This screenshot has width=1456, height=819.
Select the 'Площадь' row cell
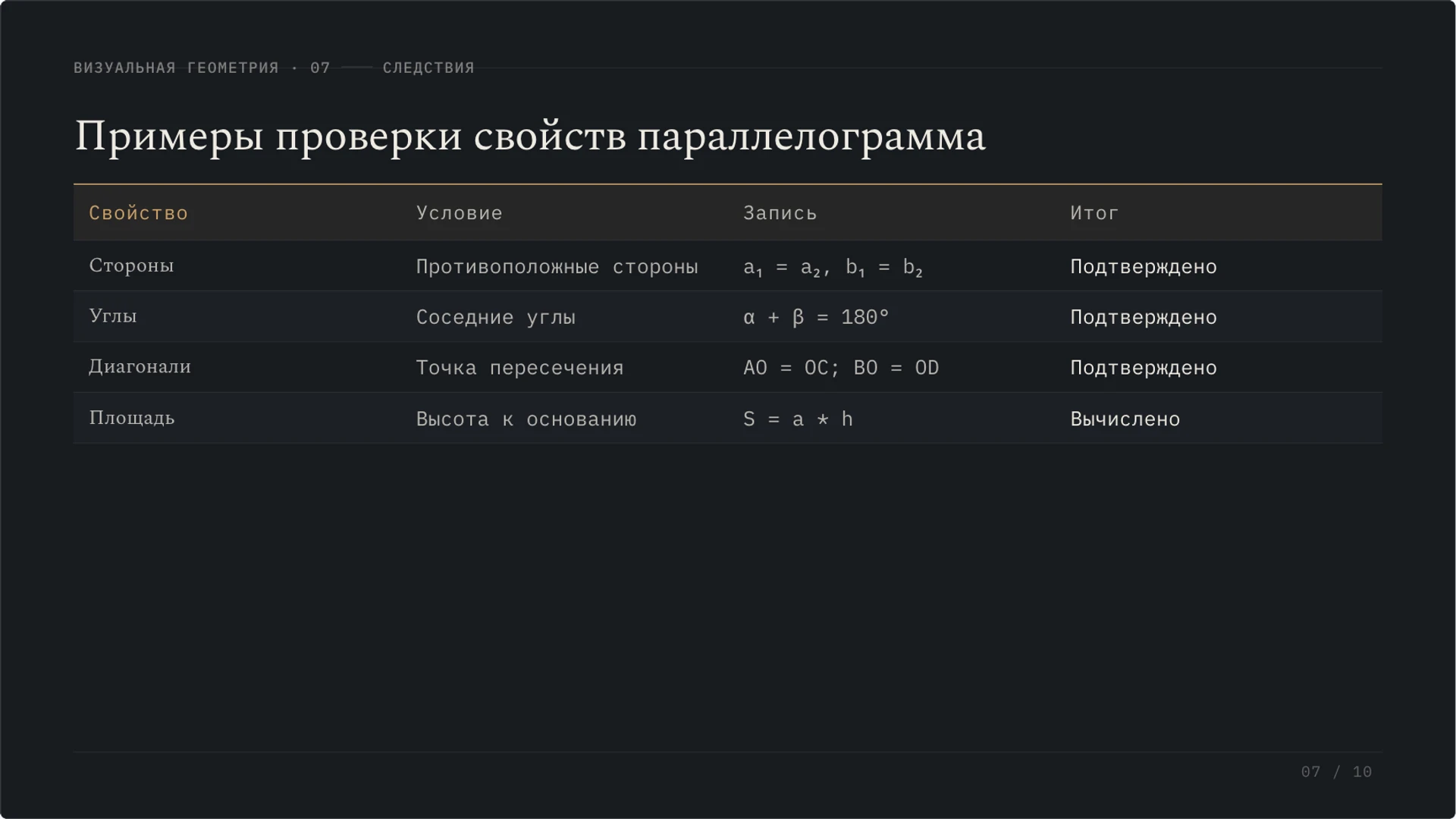click(131, 418)
